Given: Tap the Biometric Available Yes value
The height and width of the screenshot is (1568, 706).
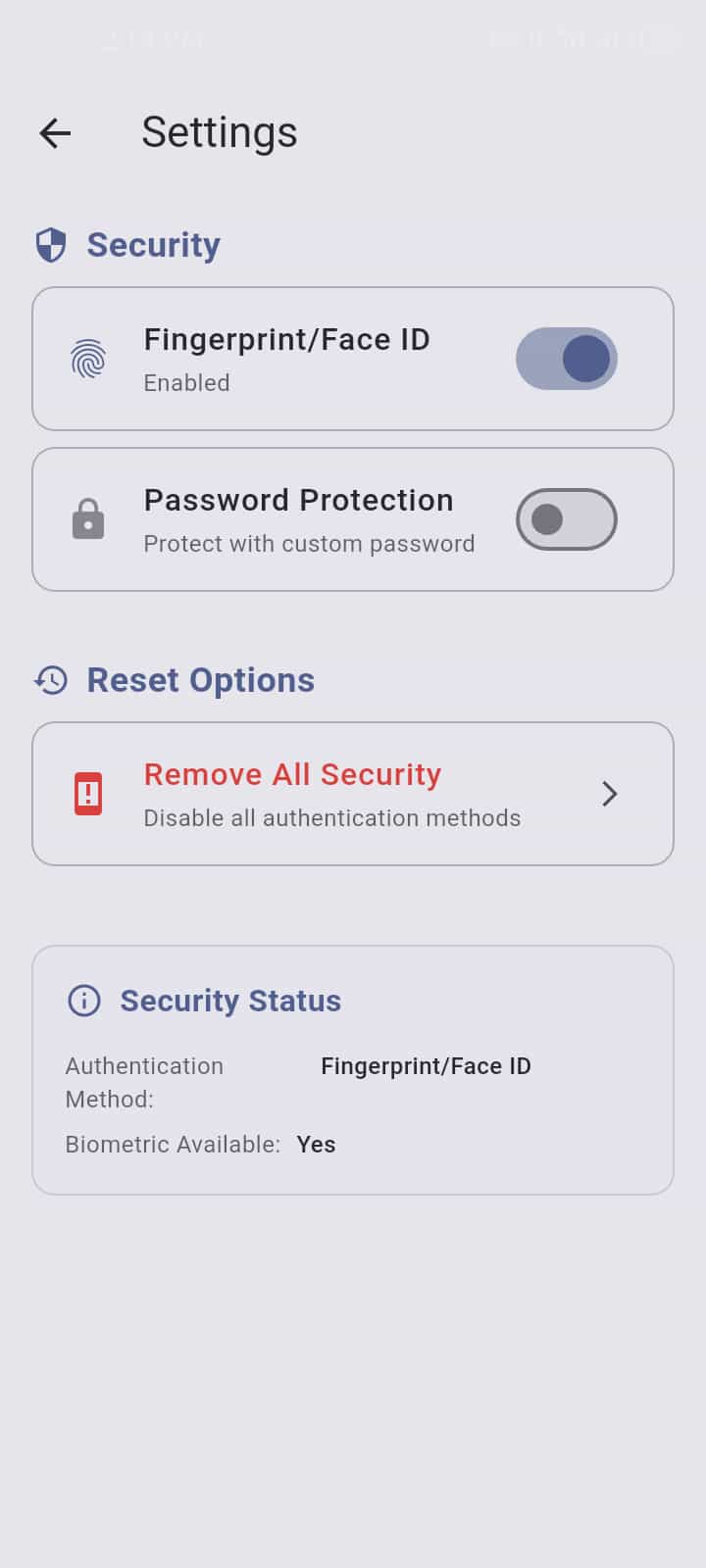Looking at the screenshot, I should [316, 1145].
